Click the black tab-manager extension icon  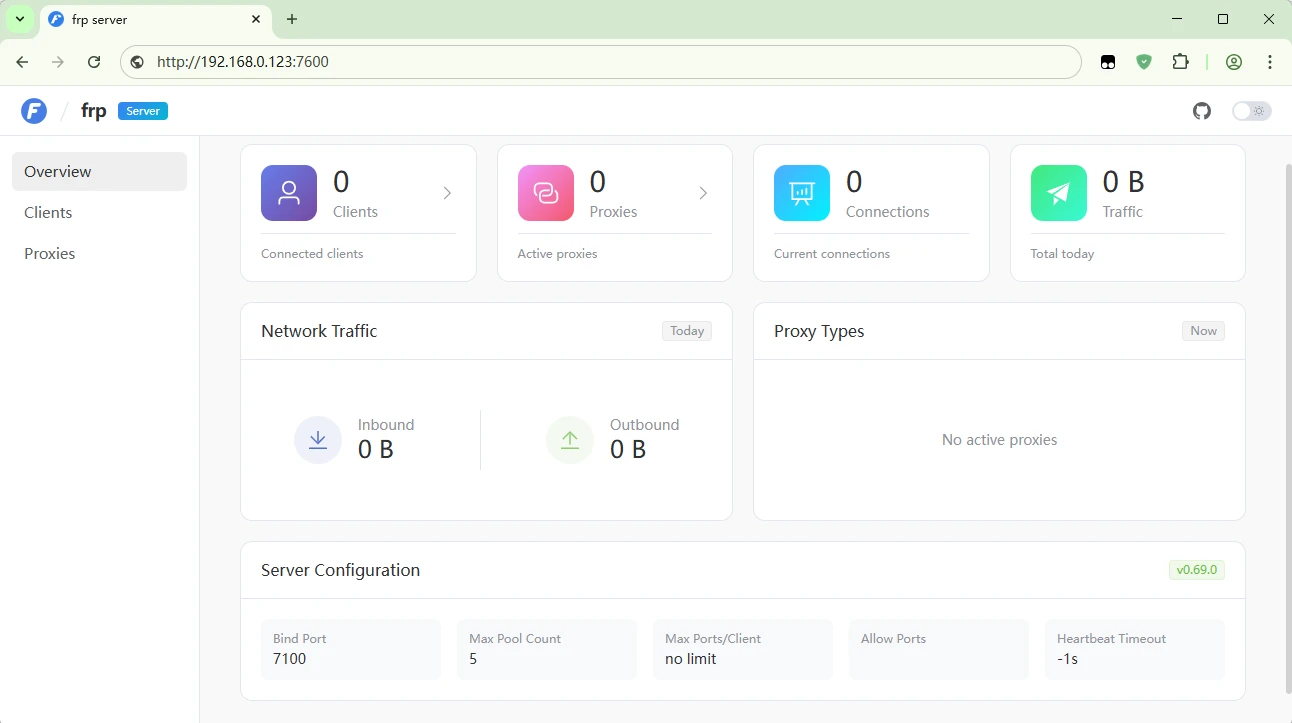pos(1108,62)
